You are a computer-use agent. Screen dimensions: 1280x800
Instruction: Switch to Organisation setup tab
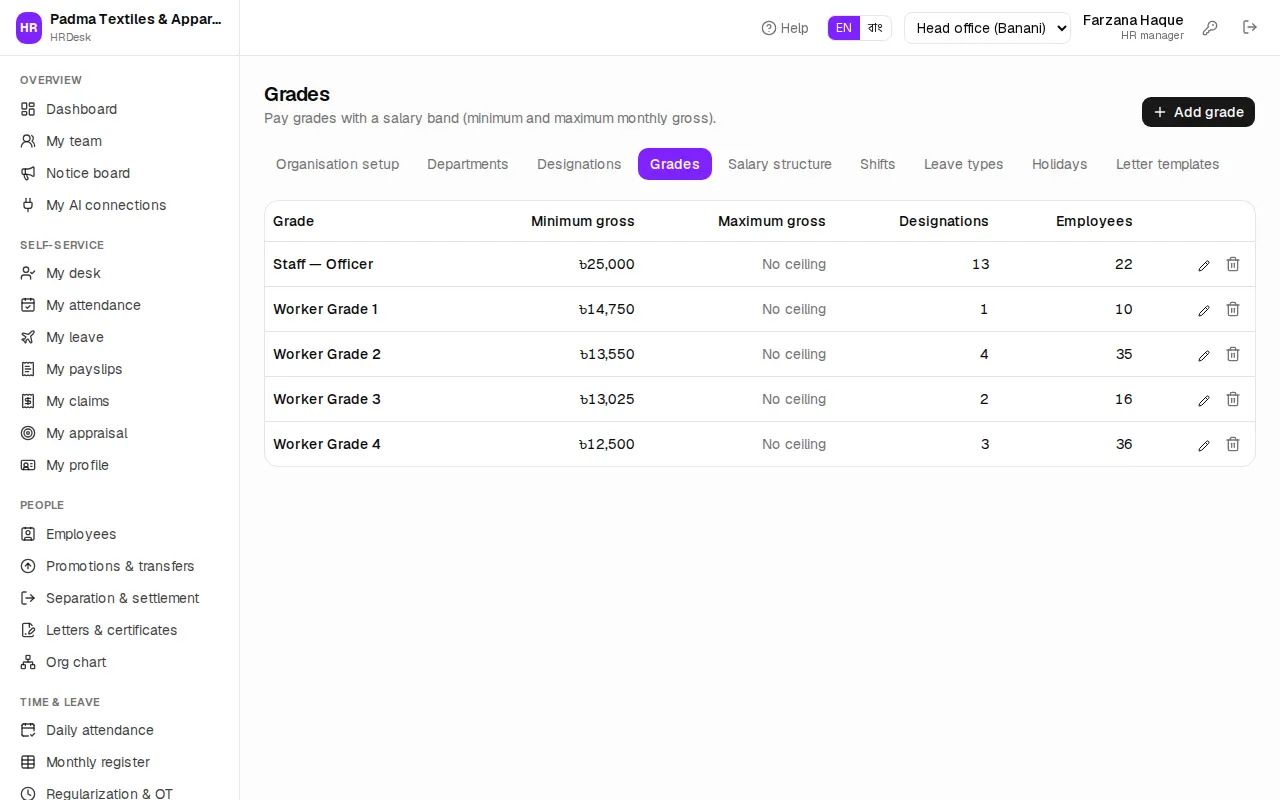pos(338,164)
